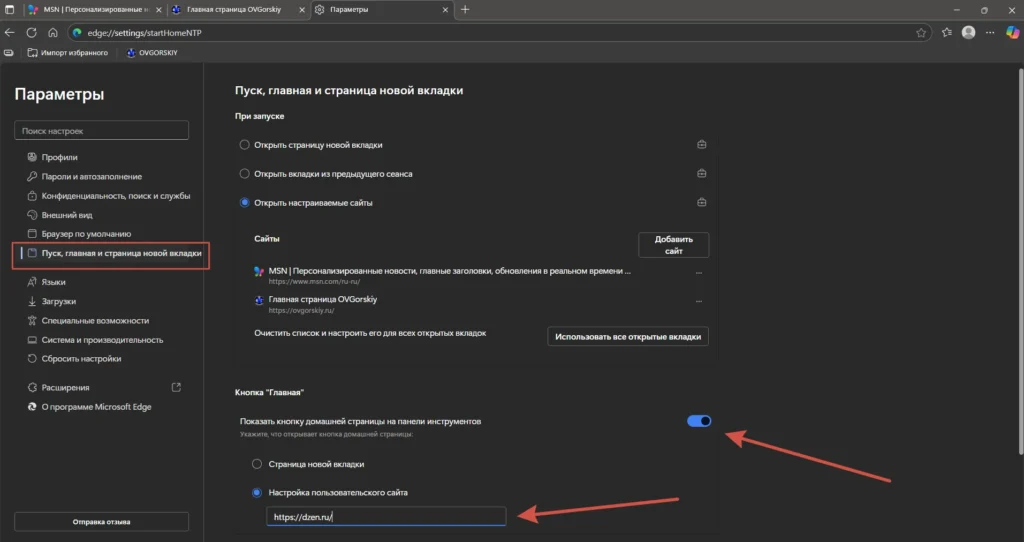Switch to the Главная страница OVGorskiy tab
This screenshot has height=542, width=1024.
coord(238,10)
